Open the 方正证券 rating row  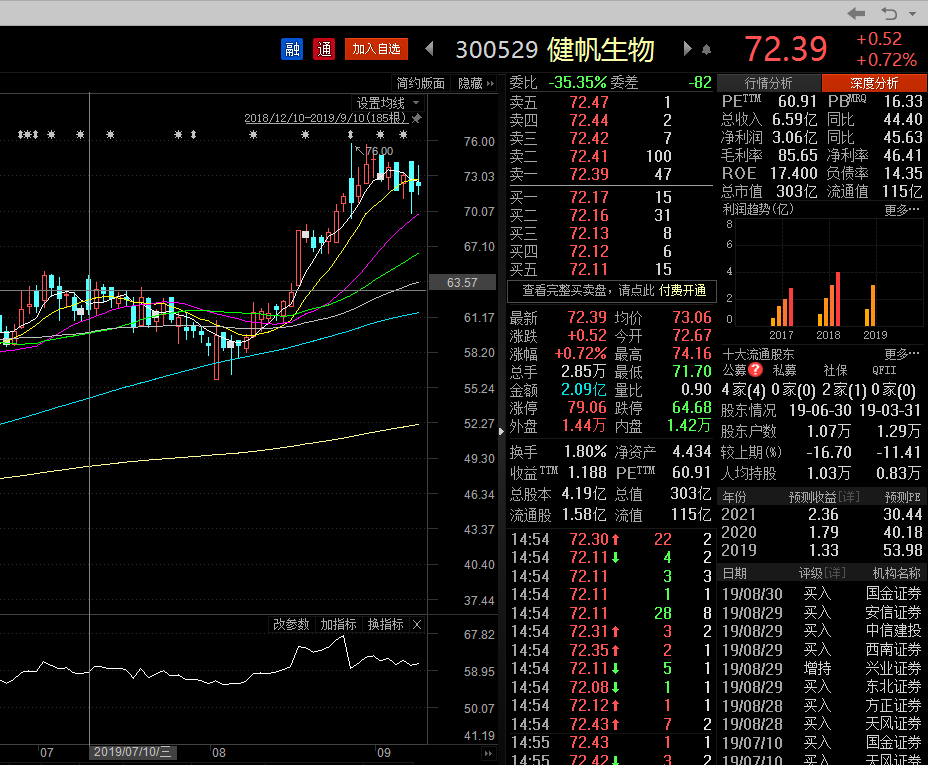pos(821,706)
